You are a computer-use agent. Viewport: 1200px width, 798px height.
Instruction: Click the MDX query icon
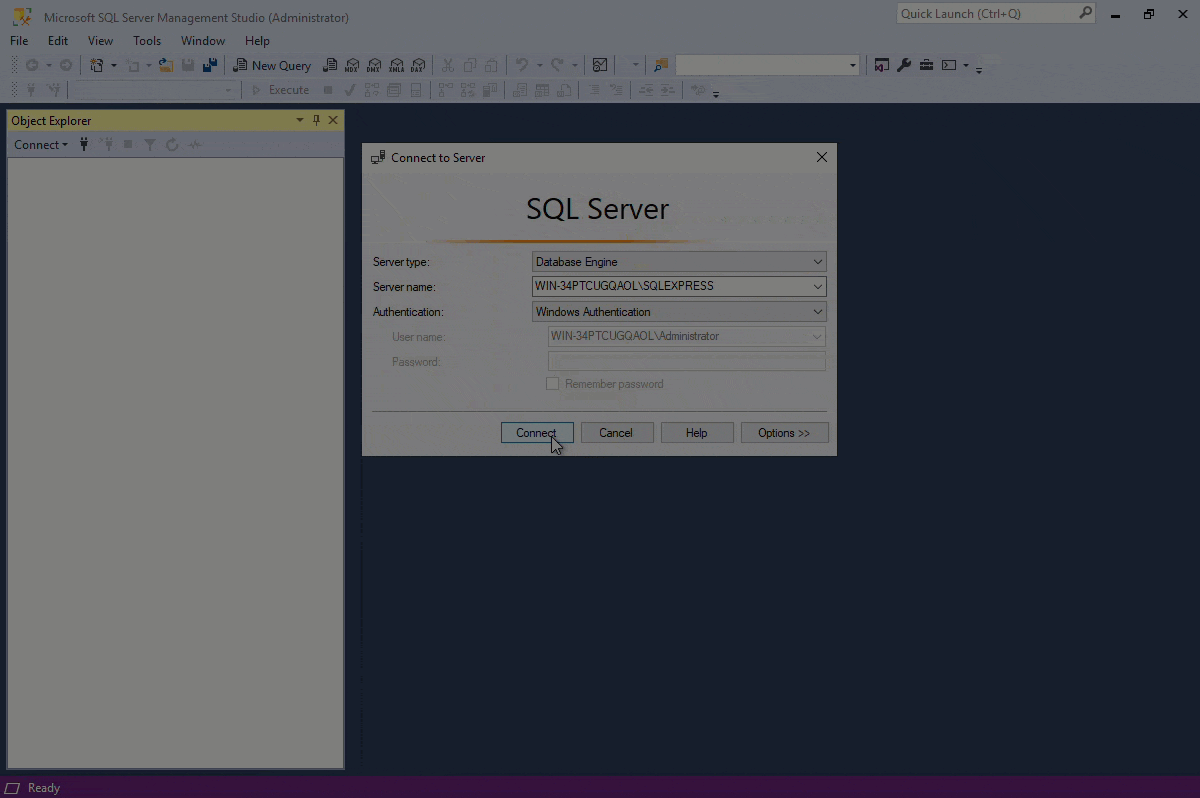coord(351,65)
